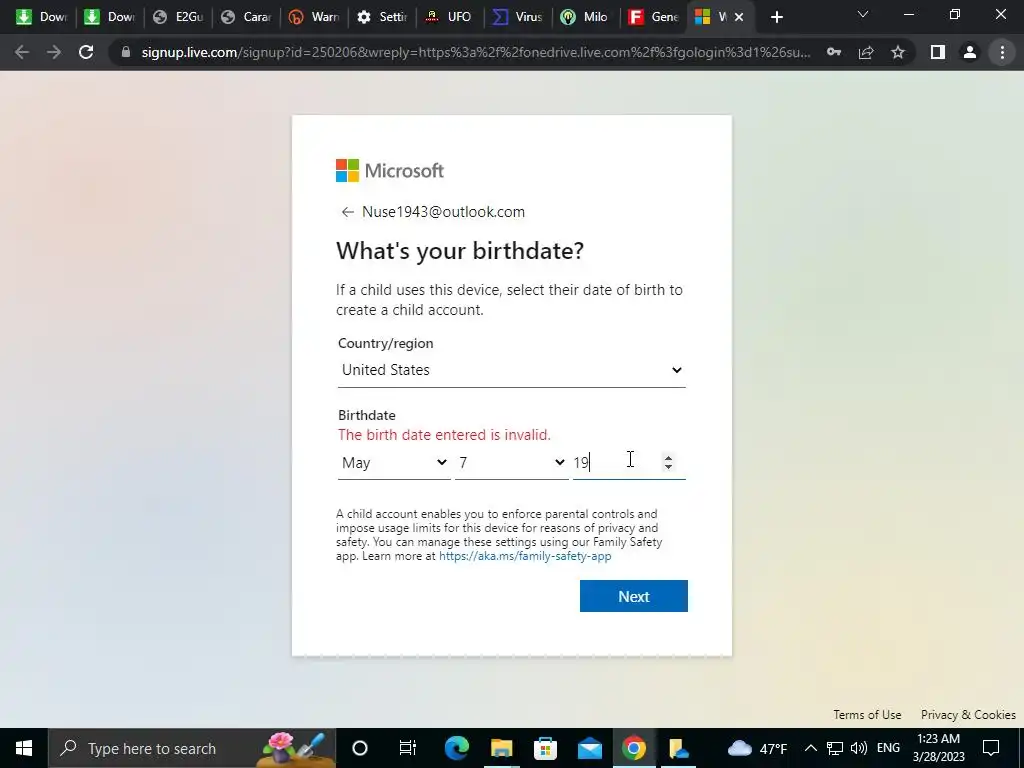Open File Explorer from taskbar

click(502, 748)
